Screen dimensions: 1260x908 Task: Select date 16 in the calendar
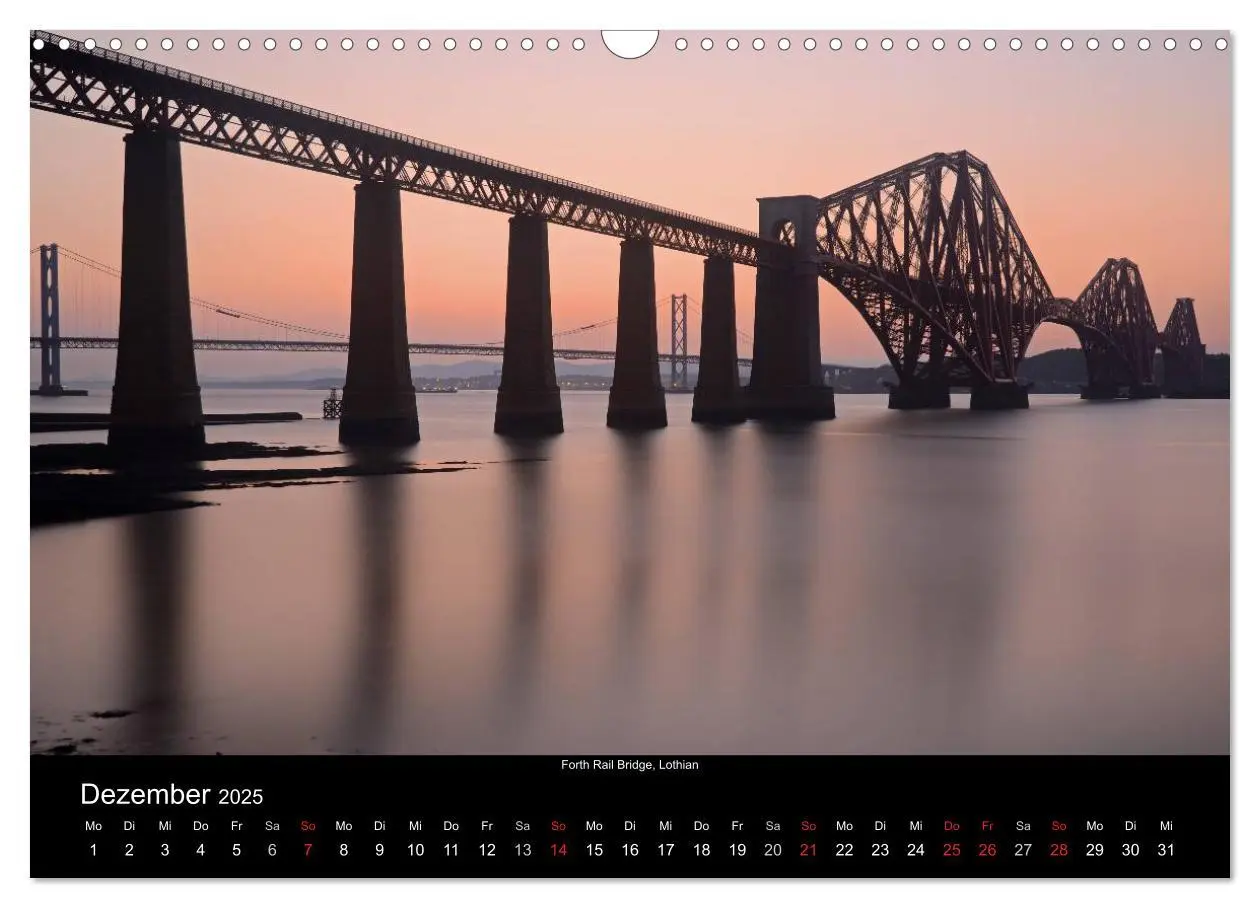pos(630,850)
